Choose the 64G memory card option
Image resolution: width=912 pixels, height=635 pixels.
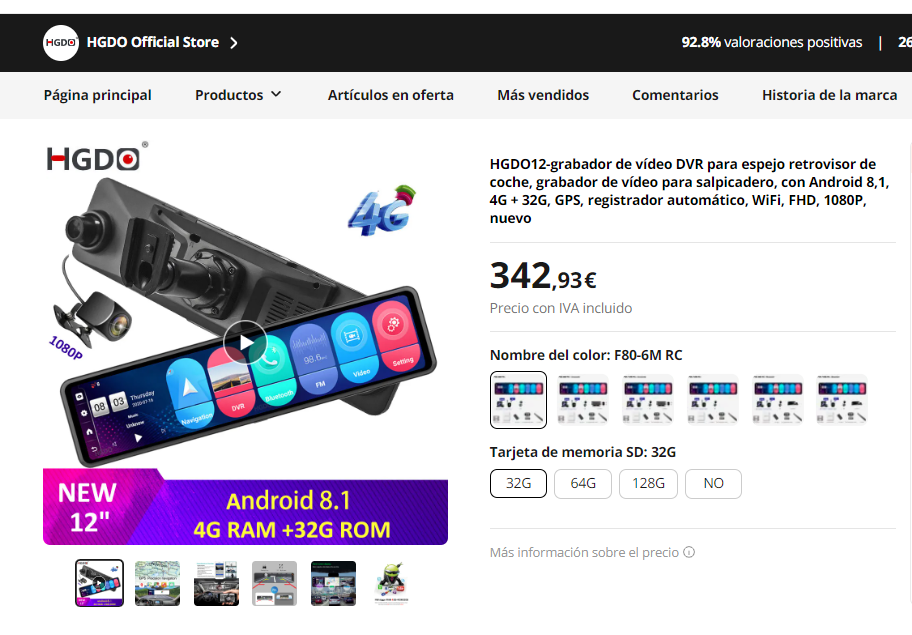(x=583, y=483)
